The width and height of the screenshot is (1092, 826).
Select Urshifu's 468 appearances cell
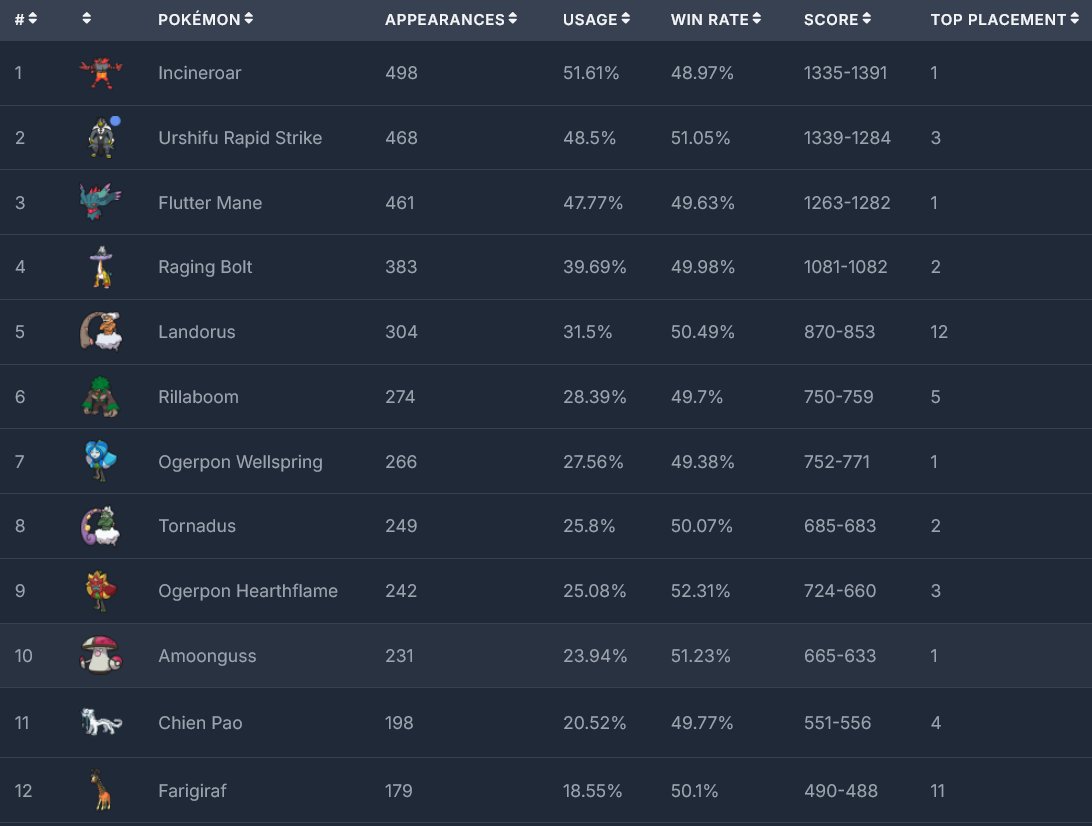click(x=402, y=138)
